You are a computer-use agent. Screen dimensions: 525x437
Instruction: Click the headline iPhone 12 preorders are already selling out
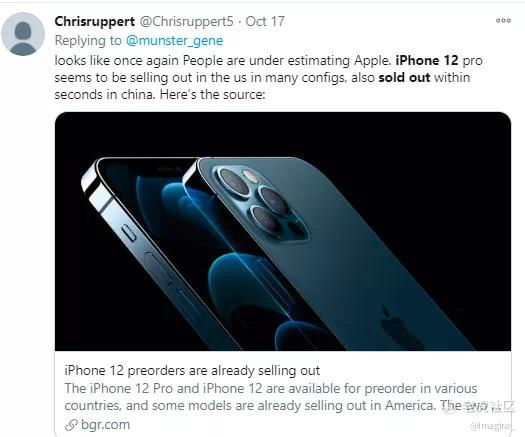(x=192, y=371)
